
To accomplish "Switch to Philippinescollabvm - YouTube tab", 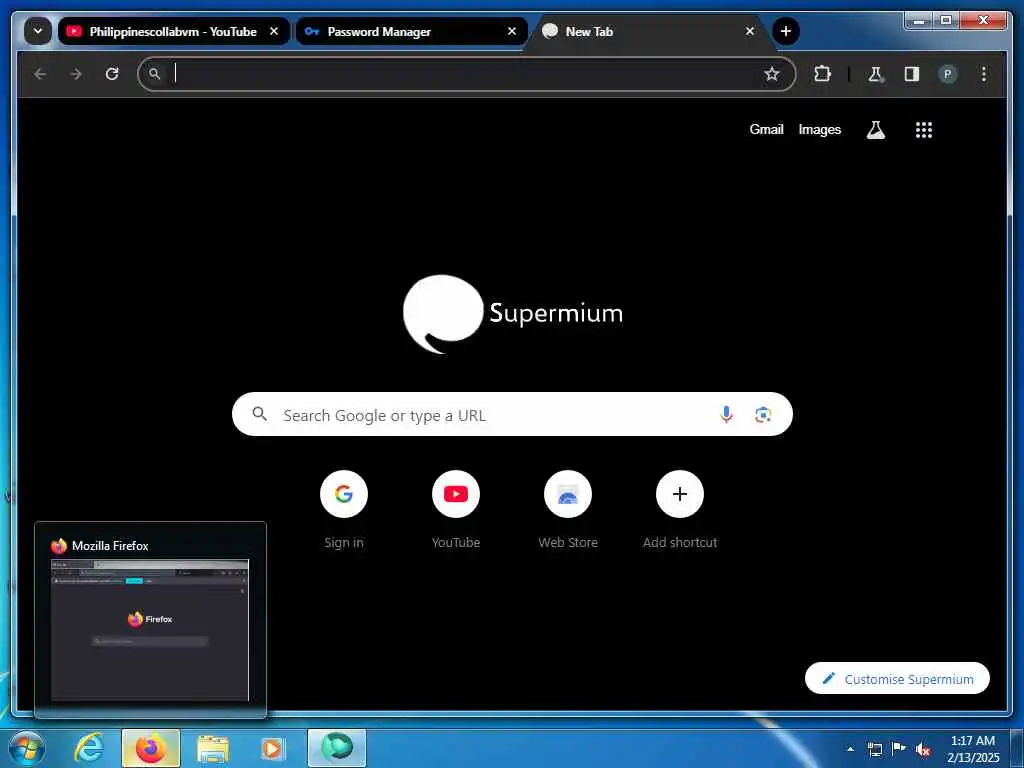I will click(174, 31).
